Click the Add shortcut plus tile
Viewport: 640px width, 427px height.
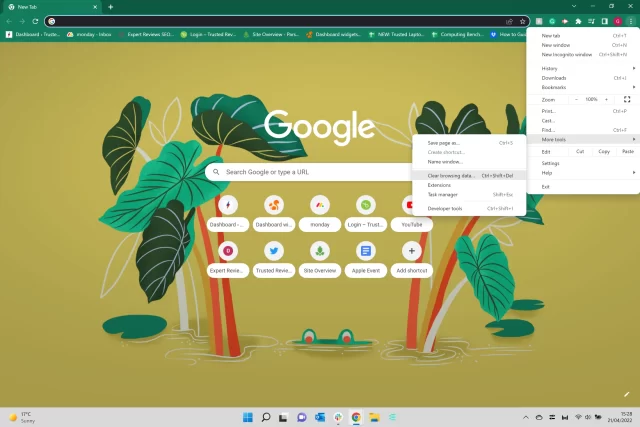[411, 259]
